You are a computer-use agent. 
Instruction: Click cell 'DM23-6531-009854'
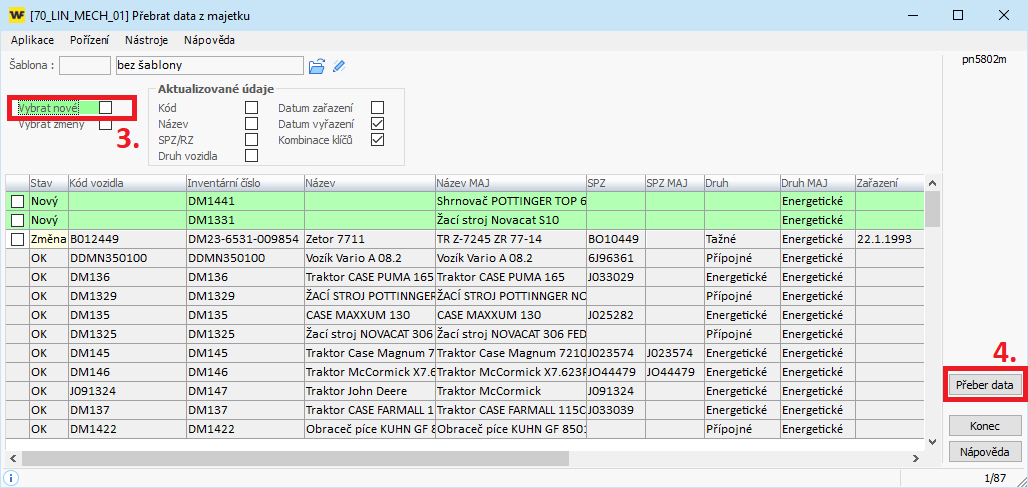(x=245, y=239)
